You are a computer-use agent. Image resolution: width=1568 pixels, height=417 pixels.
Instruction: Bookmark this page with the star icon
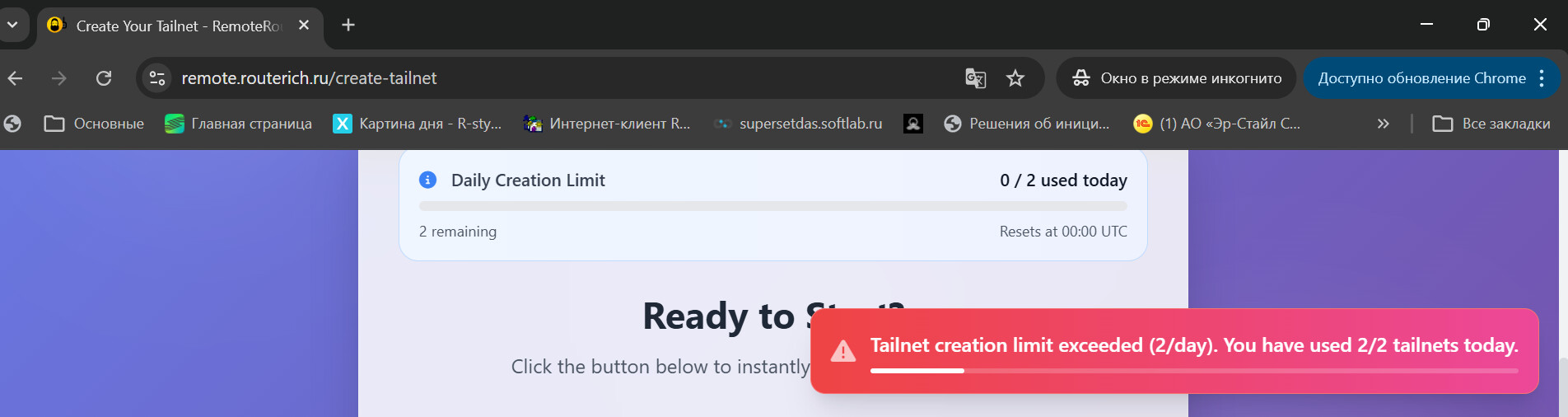(x=1015, y=78)
